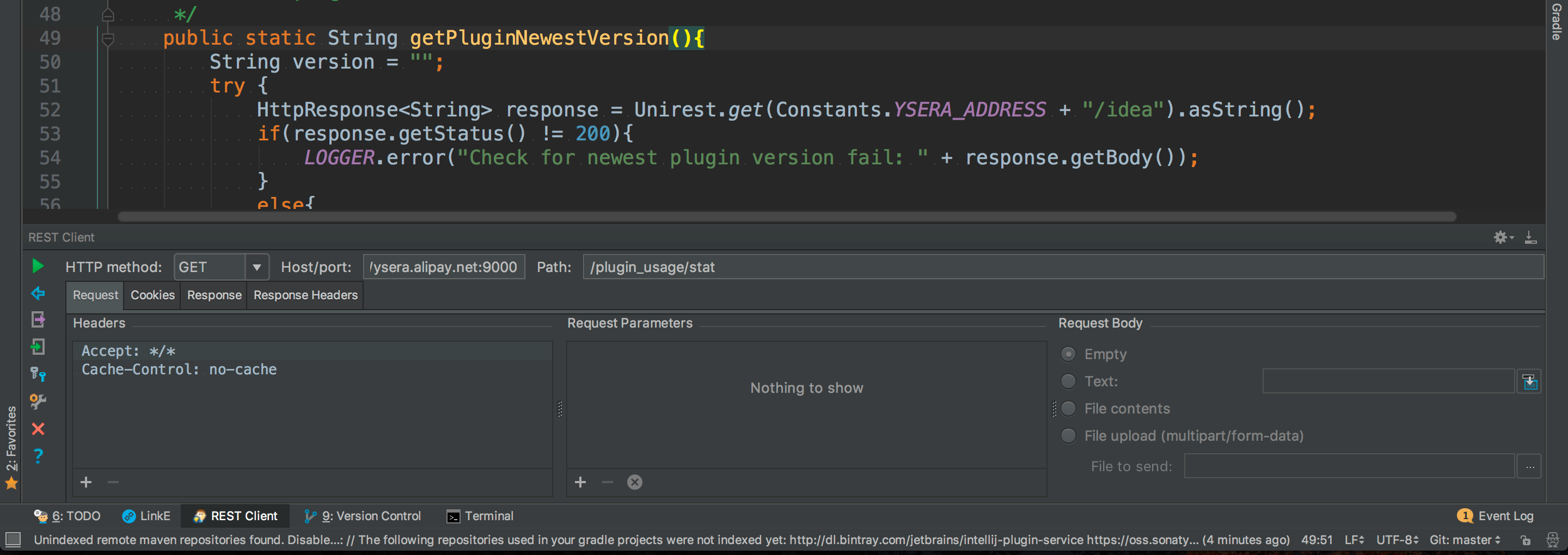Open the LinkE tool window
The height and width of the screenshot is (555, 1568).
[x=146, y=516]
